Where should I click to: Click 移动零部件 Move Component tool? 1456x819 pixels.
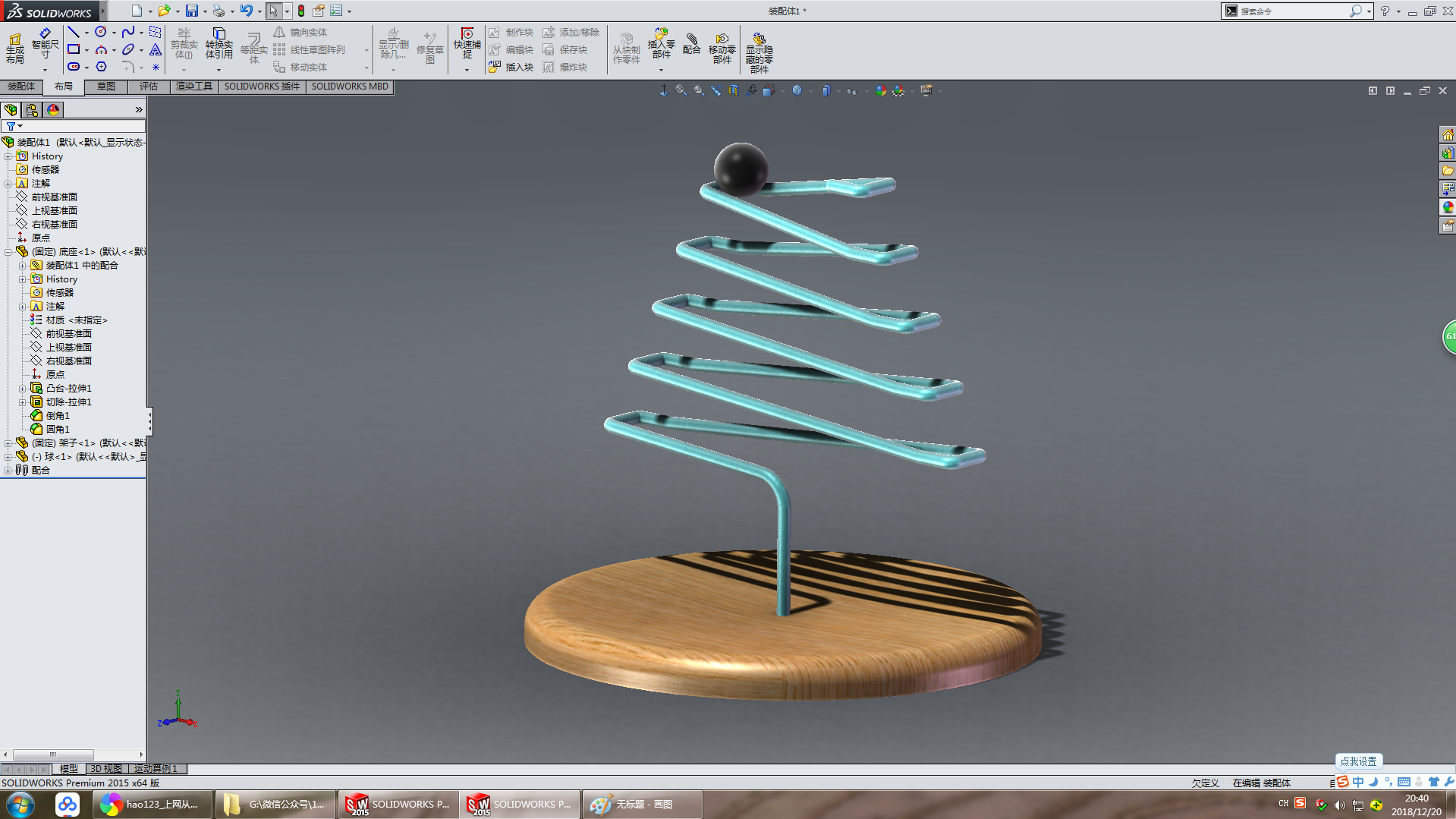point(722,49)
